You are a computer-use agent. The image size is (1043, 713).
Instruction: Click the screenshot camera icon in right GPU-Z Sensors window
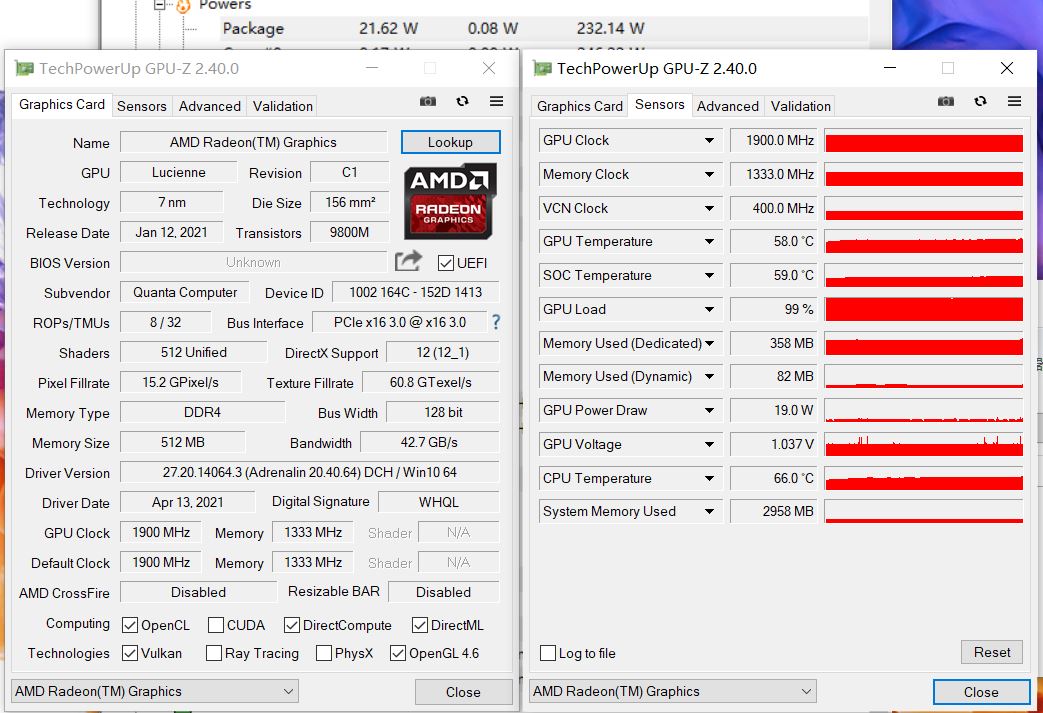tap(946, 102)
